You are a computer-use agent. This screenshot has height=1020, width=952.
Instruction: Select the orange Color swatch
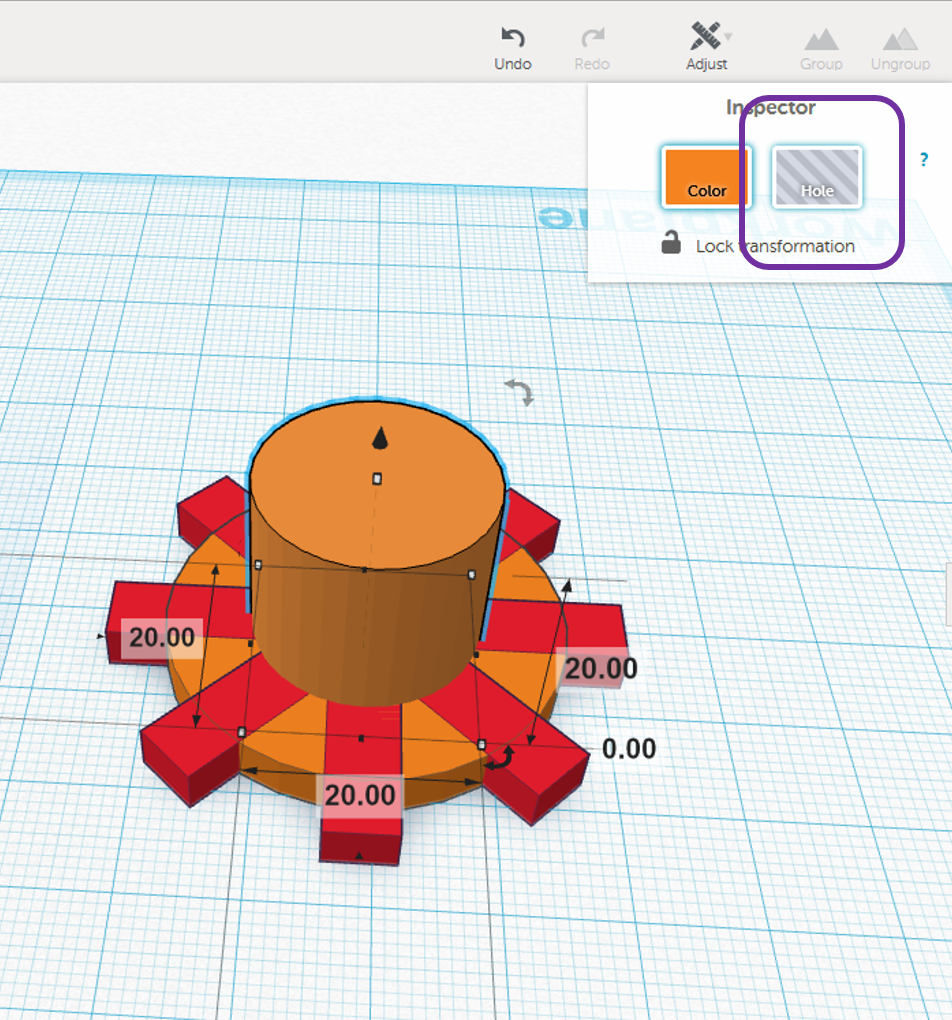(x=707, y=177)
